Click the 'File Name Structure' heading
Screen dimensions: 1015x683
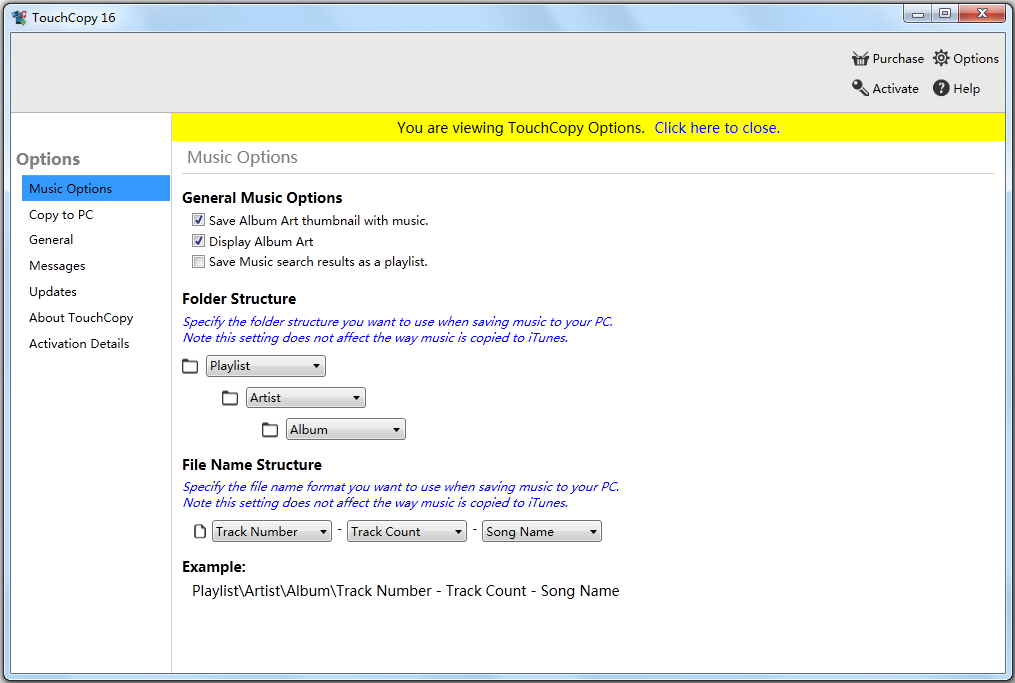[x=252, y=465]
